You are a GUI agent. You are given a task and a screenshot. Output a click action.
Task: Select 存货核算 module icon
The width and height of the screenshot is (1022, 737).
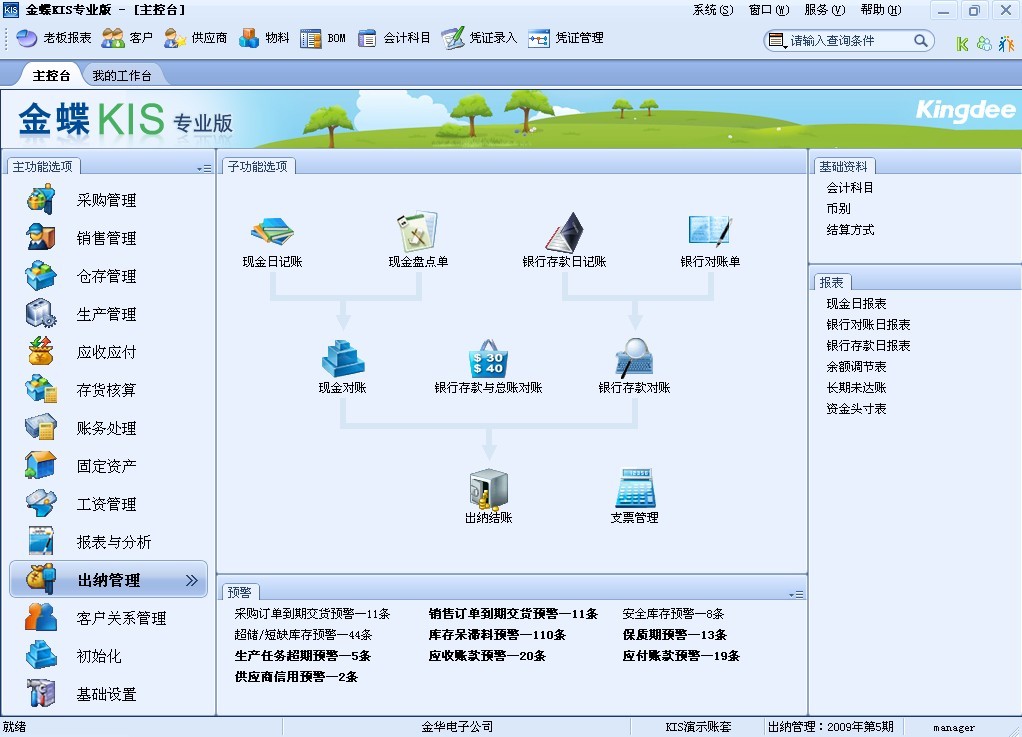40,389
